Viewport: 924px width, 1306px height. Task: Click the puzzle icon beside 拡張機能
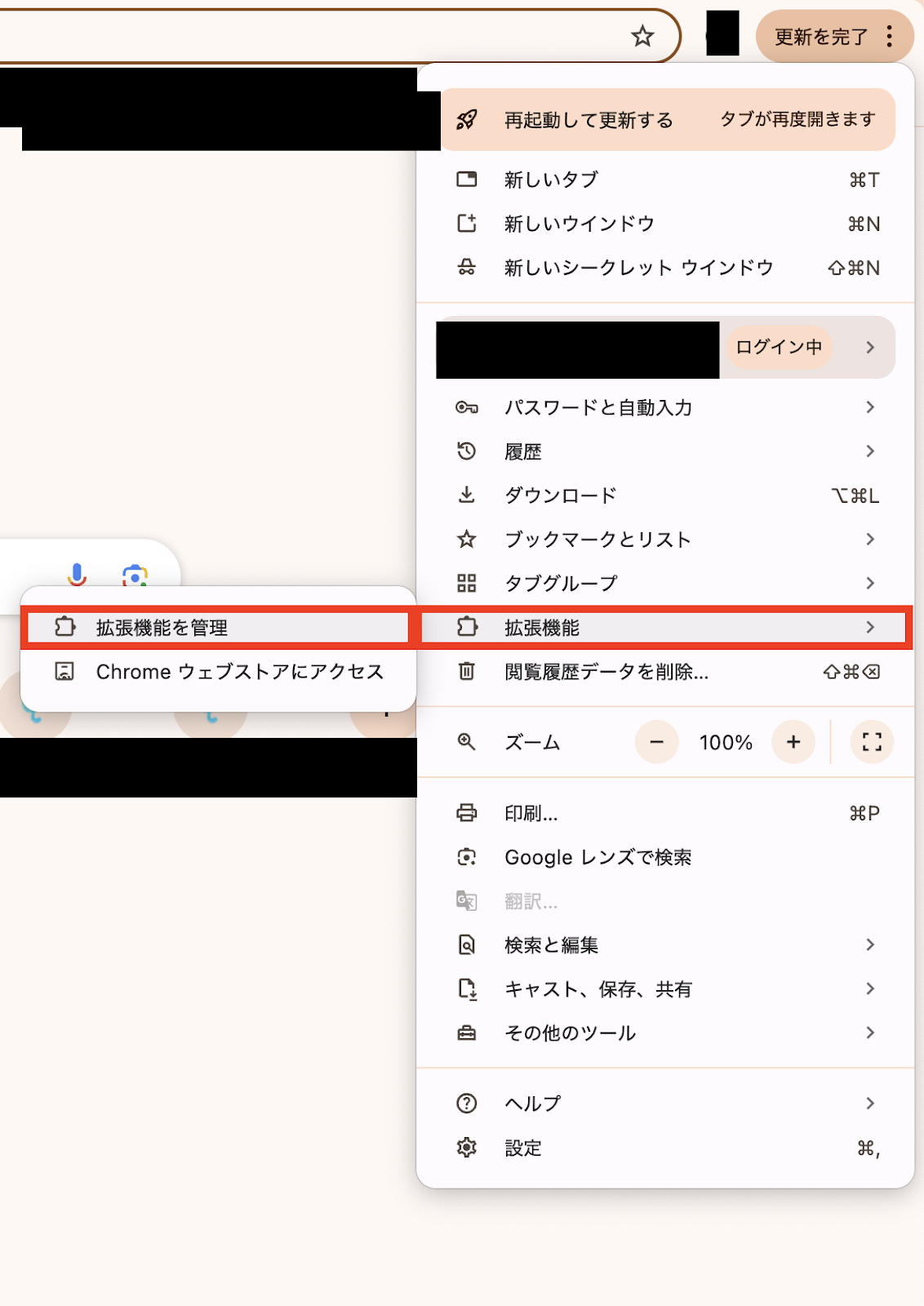pyautogui.click(x=466, y=627)
